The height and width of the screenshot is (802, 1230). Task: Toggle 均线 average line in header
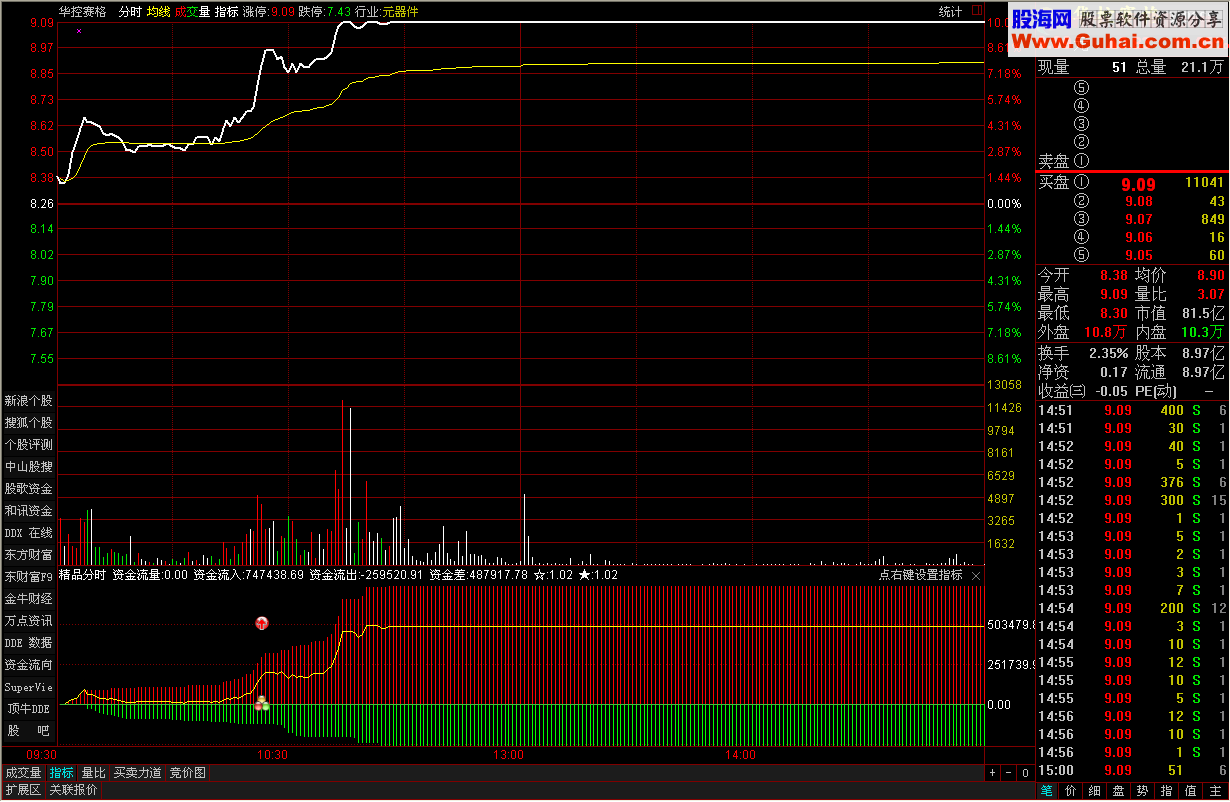[x=158, y=12]
